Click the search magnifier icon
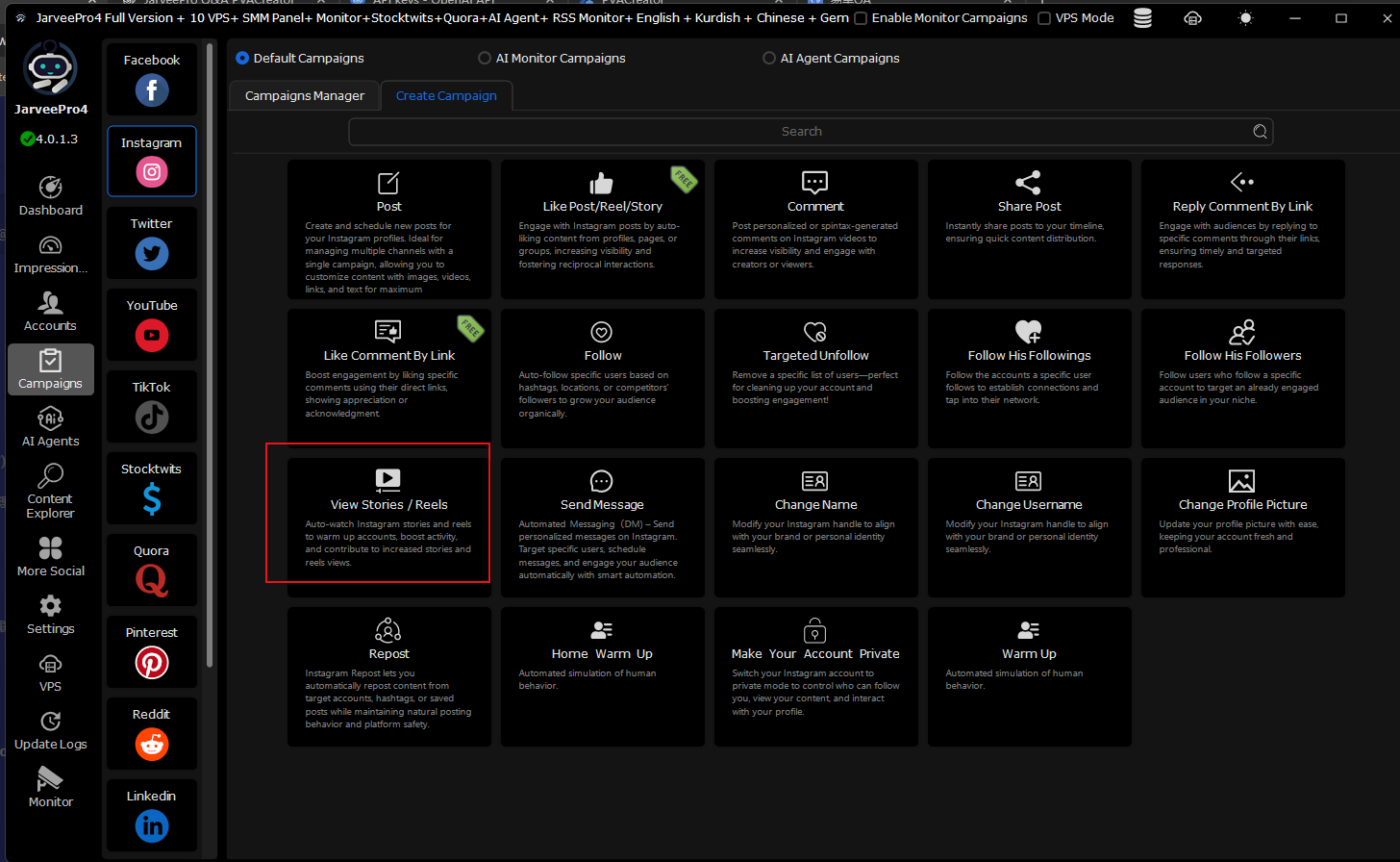The image size is (1400, 862). [x=1260, y=132]
